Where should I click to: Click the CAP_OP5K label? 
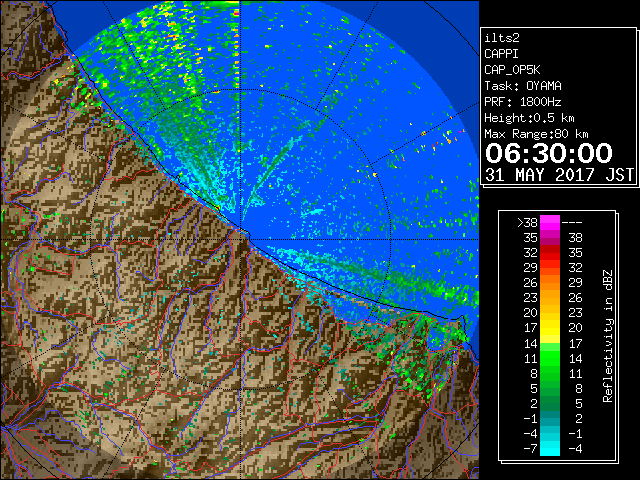click(512, 70)
